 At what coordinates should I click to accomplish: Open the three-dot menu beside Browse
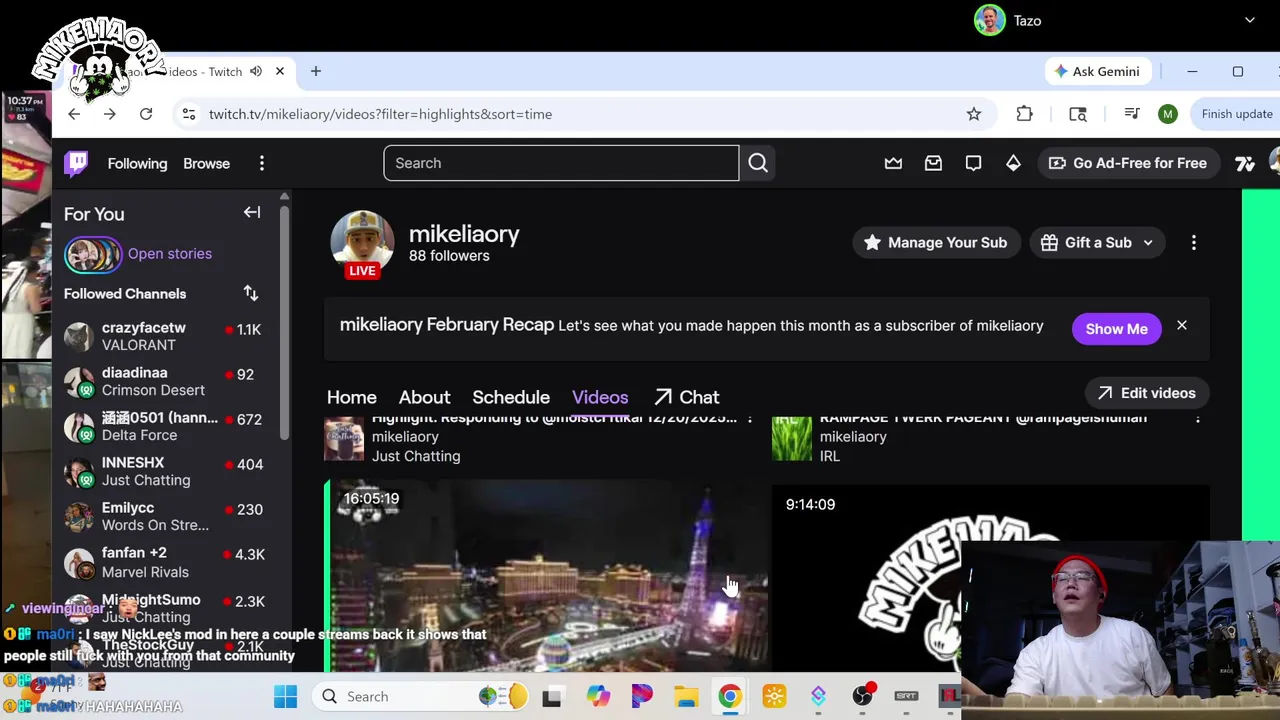(262, 163)
